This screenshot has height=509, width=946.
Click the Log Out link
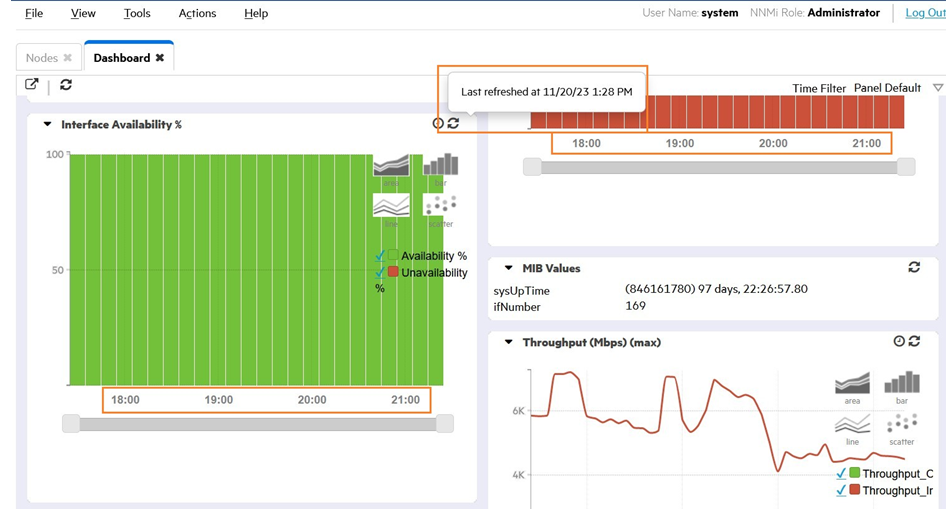pyautogui.click(x=925, y=13)
